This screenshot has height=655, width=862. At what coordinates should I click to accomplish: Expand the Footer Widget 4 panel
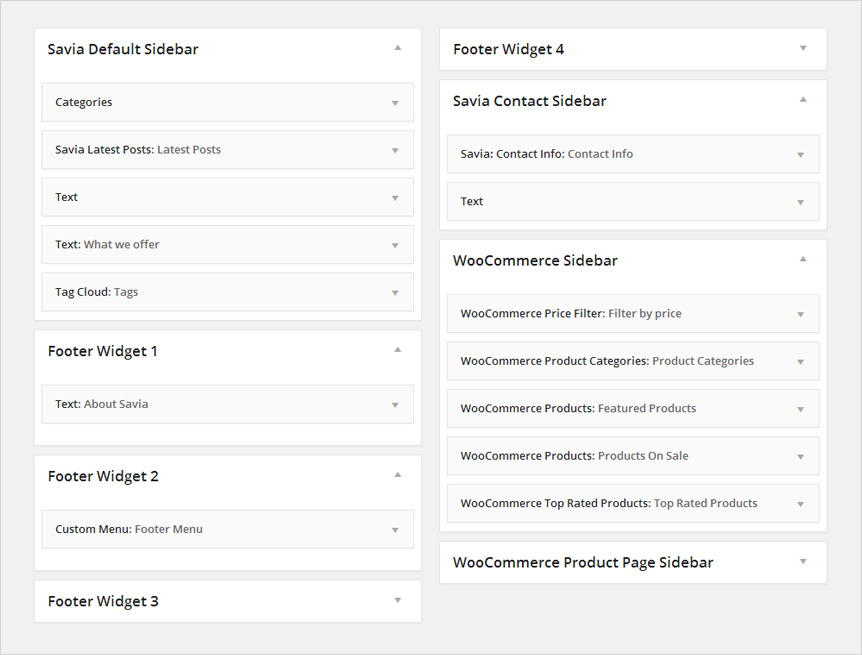coord(802,48)
